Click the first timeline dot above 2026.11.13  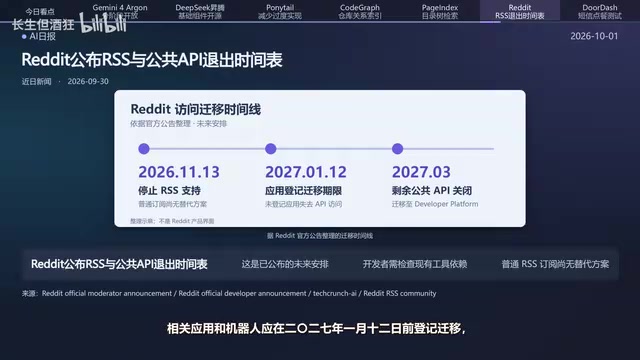pos(144,149)
